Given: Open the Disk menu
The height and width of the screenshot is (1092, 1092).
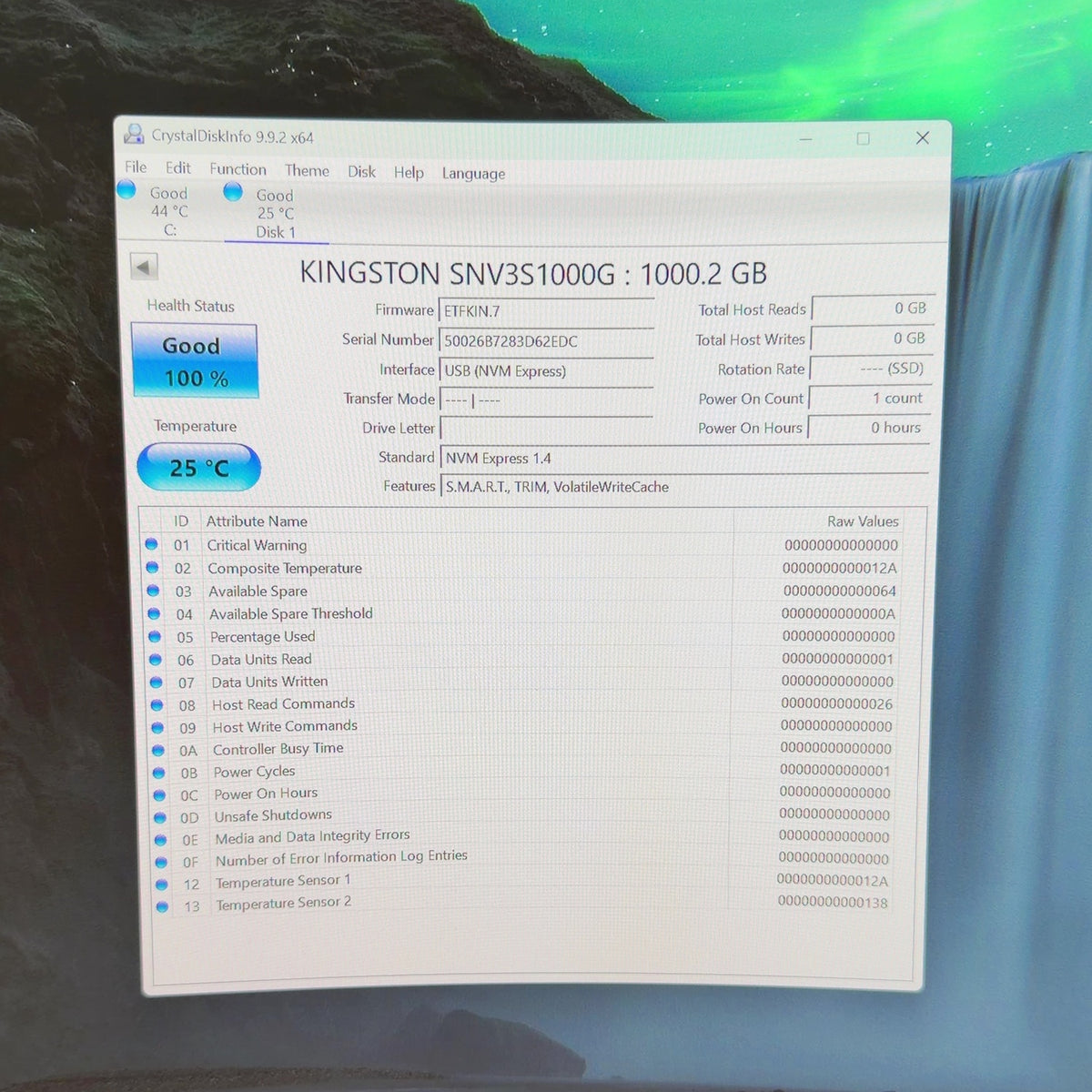Looking at the screenshot, I should click(x=361, y=171).
